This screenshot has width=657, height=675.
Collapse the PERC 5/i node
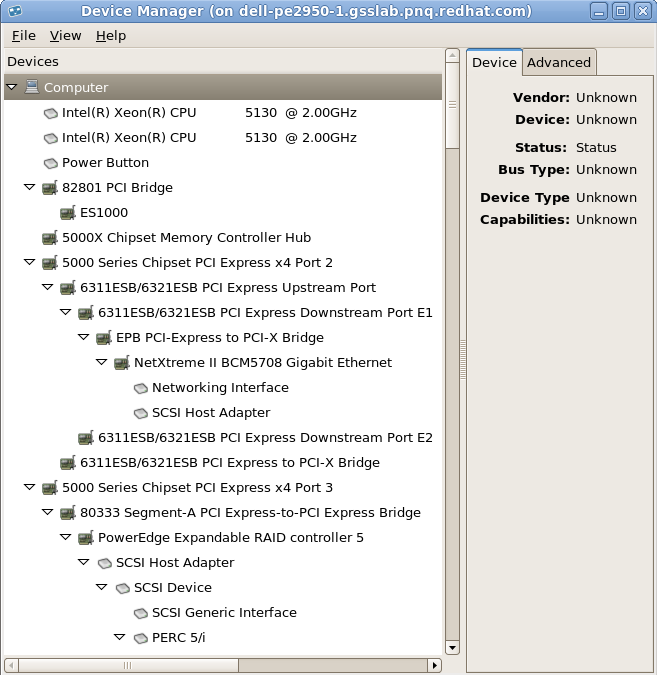tap(120, 637)
